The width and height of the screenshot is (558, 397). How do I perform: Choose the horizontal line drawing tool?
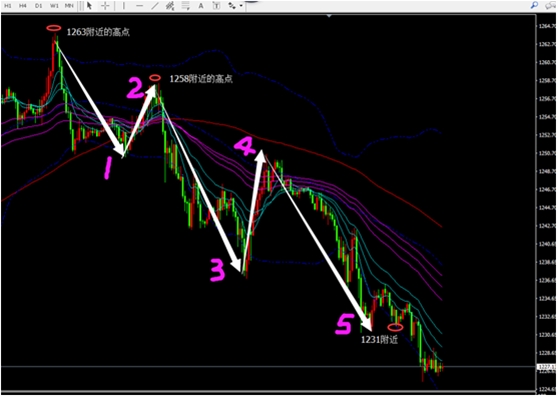point(140,6)
